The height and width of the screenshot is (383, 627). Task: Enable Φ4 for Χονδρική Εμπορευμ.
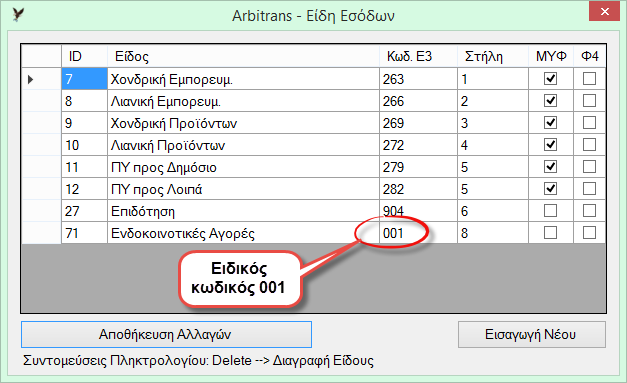(x=589, y=79)
